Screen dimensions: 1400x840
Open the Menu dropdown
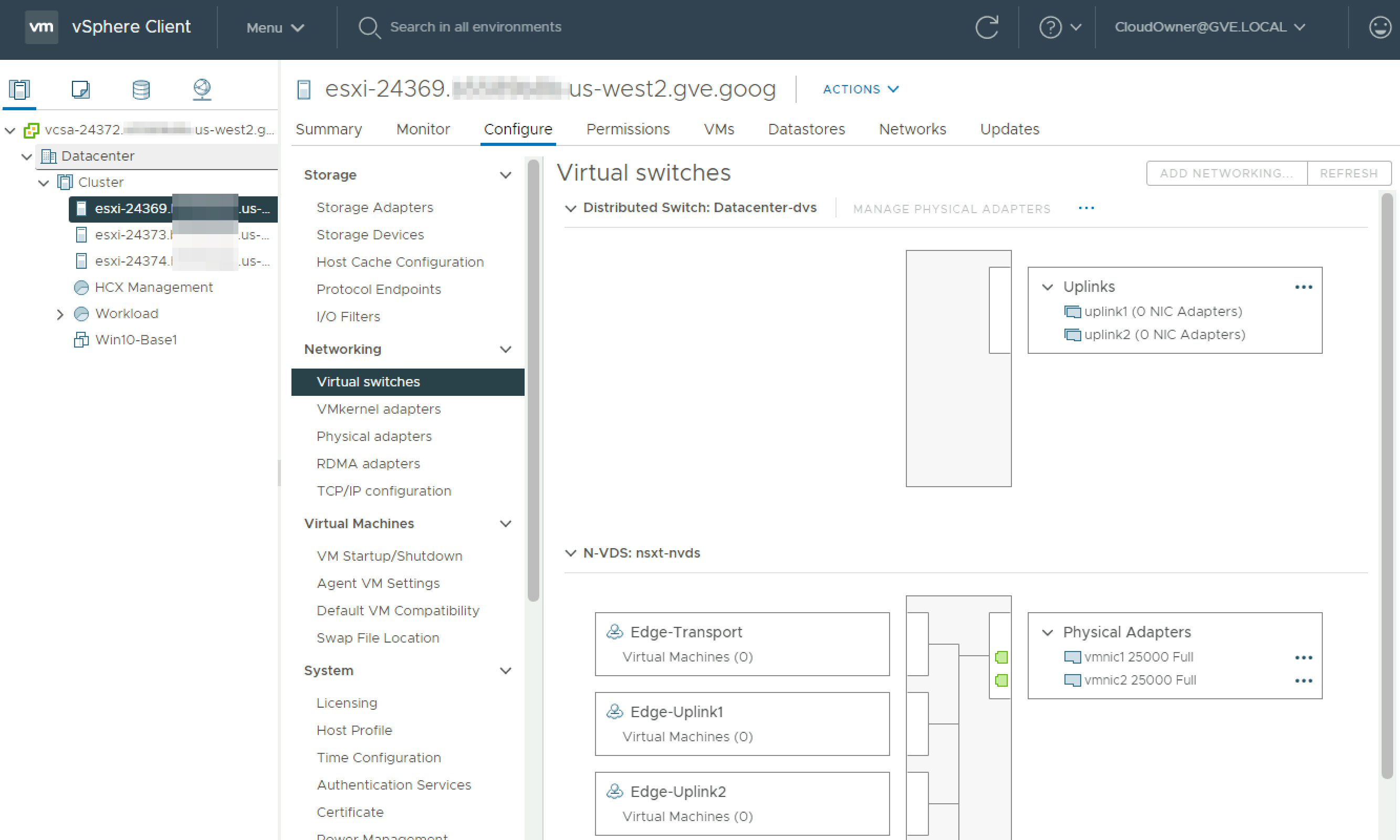275,27
